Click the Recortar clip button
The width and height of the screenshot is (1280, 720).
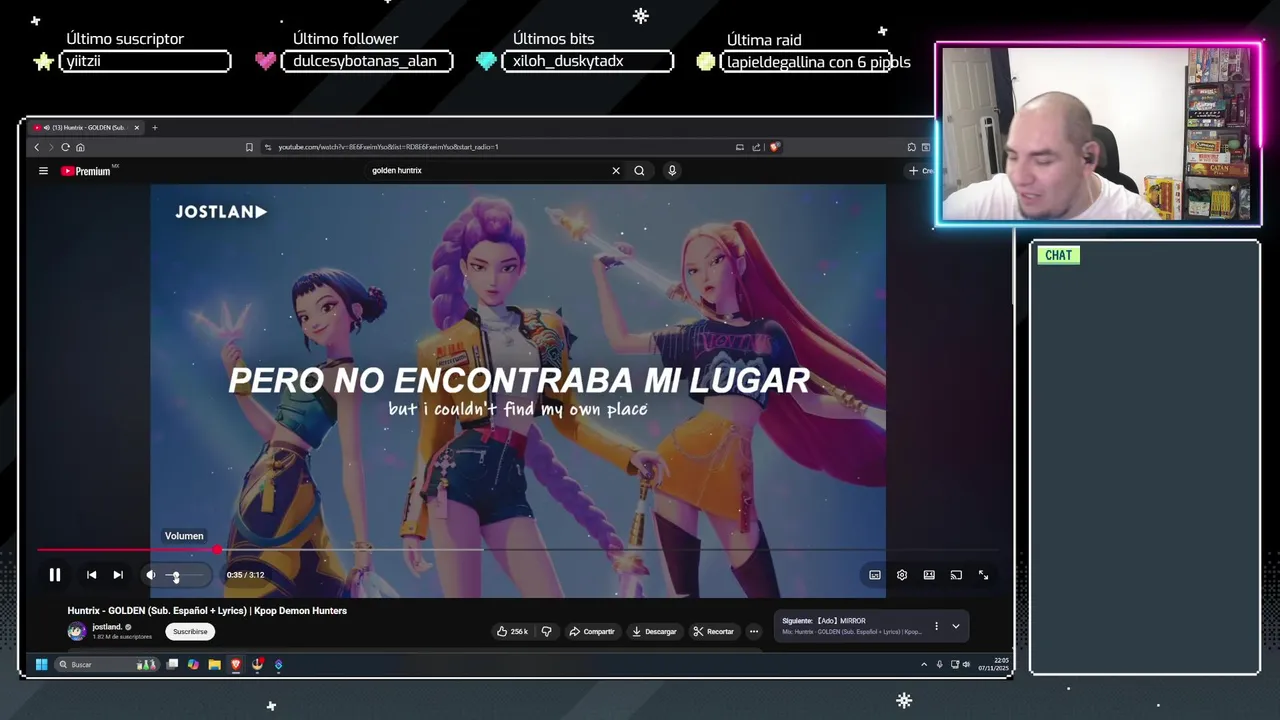click(x=714, y=631)
